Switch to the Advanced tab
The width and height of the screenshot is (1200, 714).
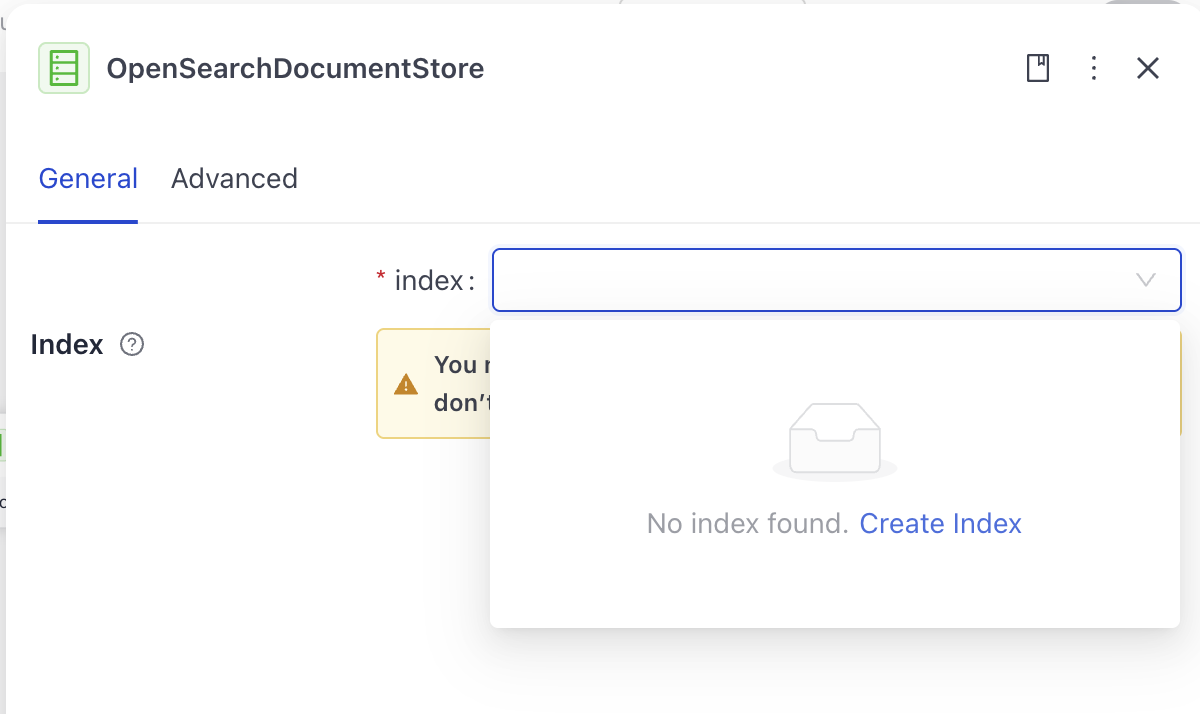pyautogui.click(x=234, y=179)
